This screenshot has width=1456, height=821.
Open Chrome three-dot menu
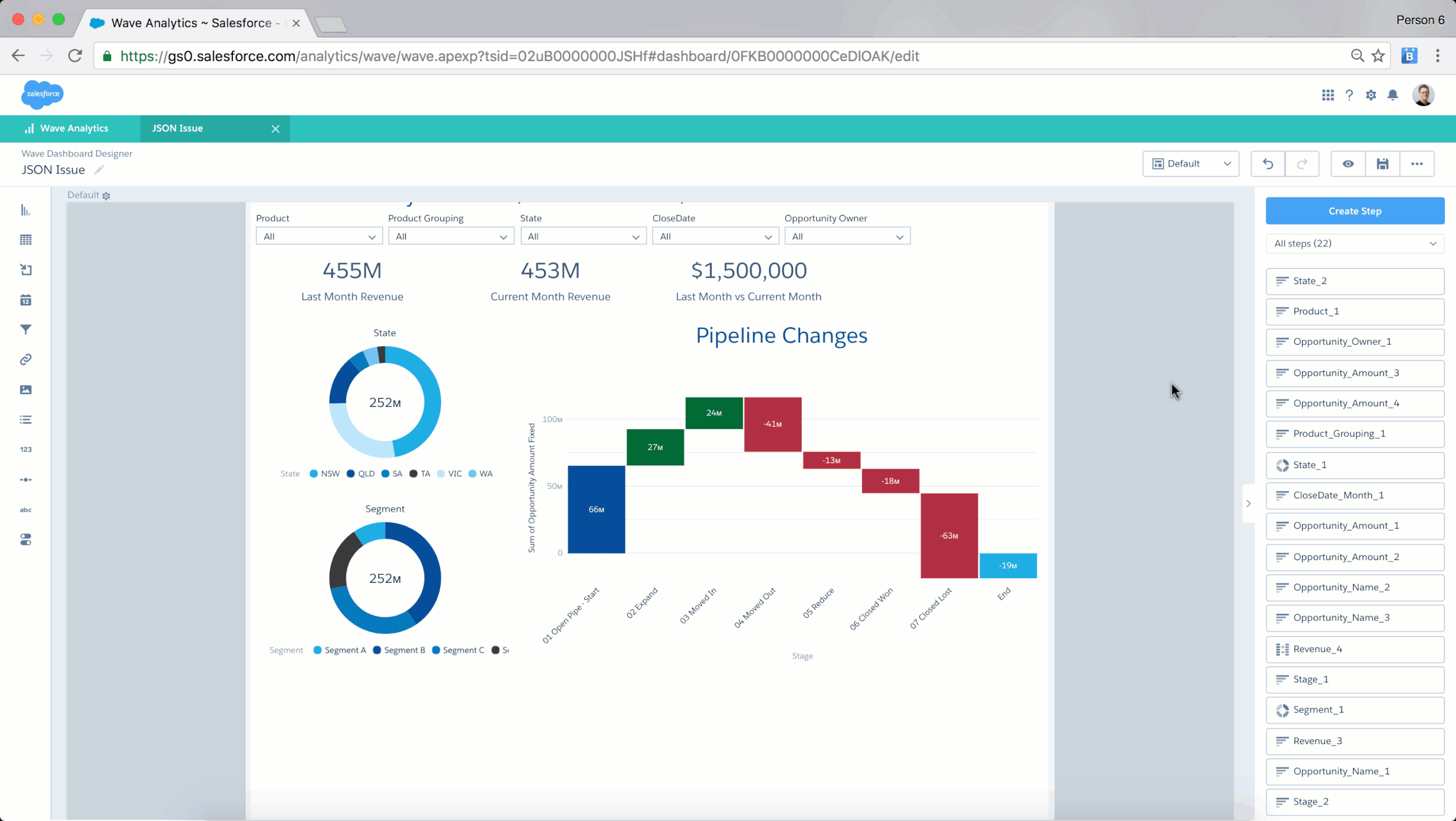click(1437, 56)
